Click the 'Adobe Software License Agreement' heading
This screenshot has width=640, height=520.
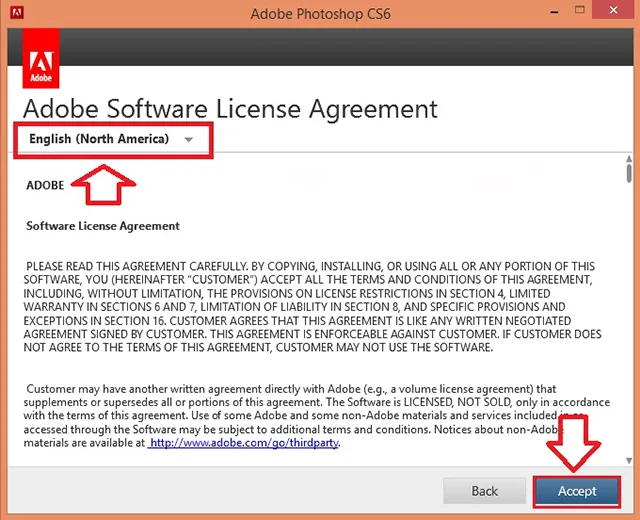click(230, 109)
